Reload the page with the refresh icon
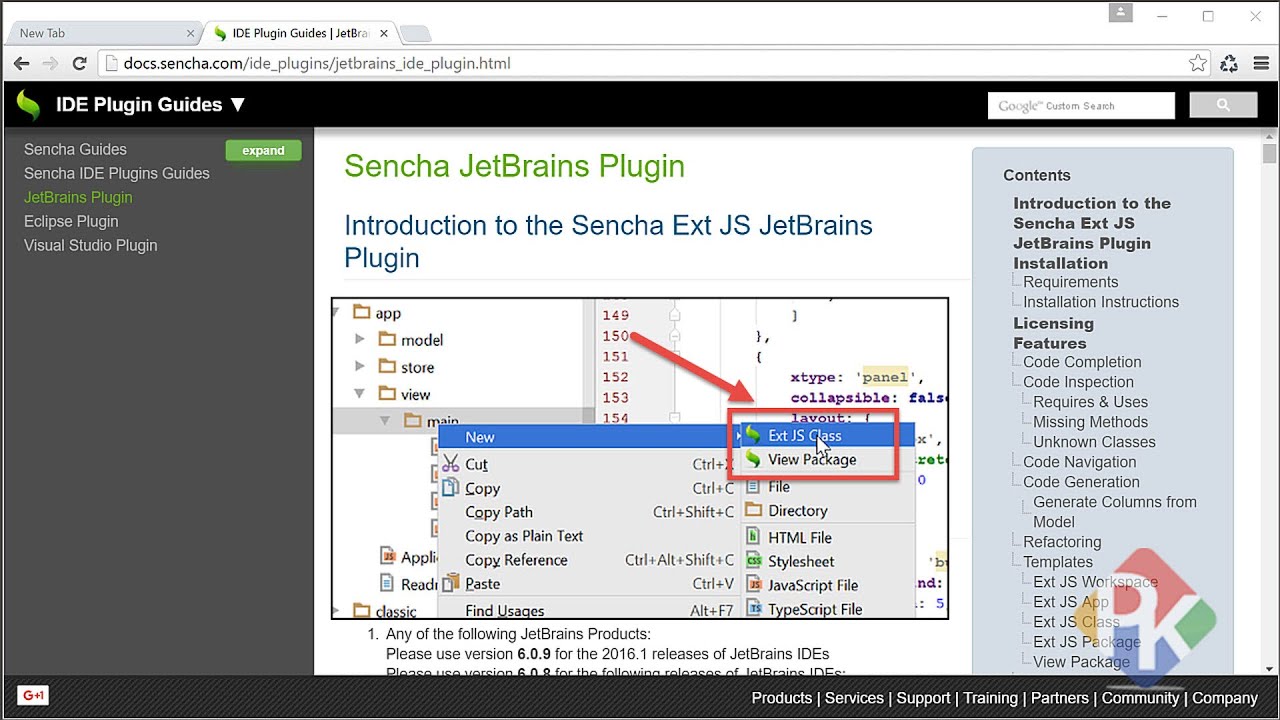This screenshot has height=720, width=1280. 80,63
